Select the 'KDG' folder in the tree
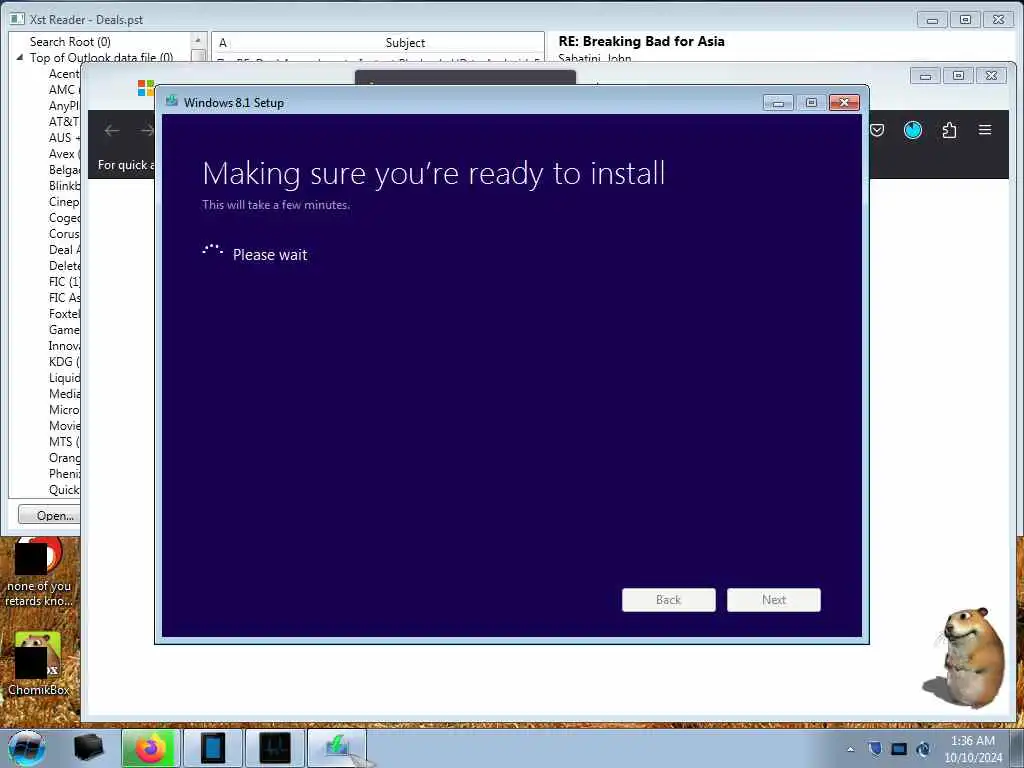1024x768 pixels. pos(64,362)
